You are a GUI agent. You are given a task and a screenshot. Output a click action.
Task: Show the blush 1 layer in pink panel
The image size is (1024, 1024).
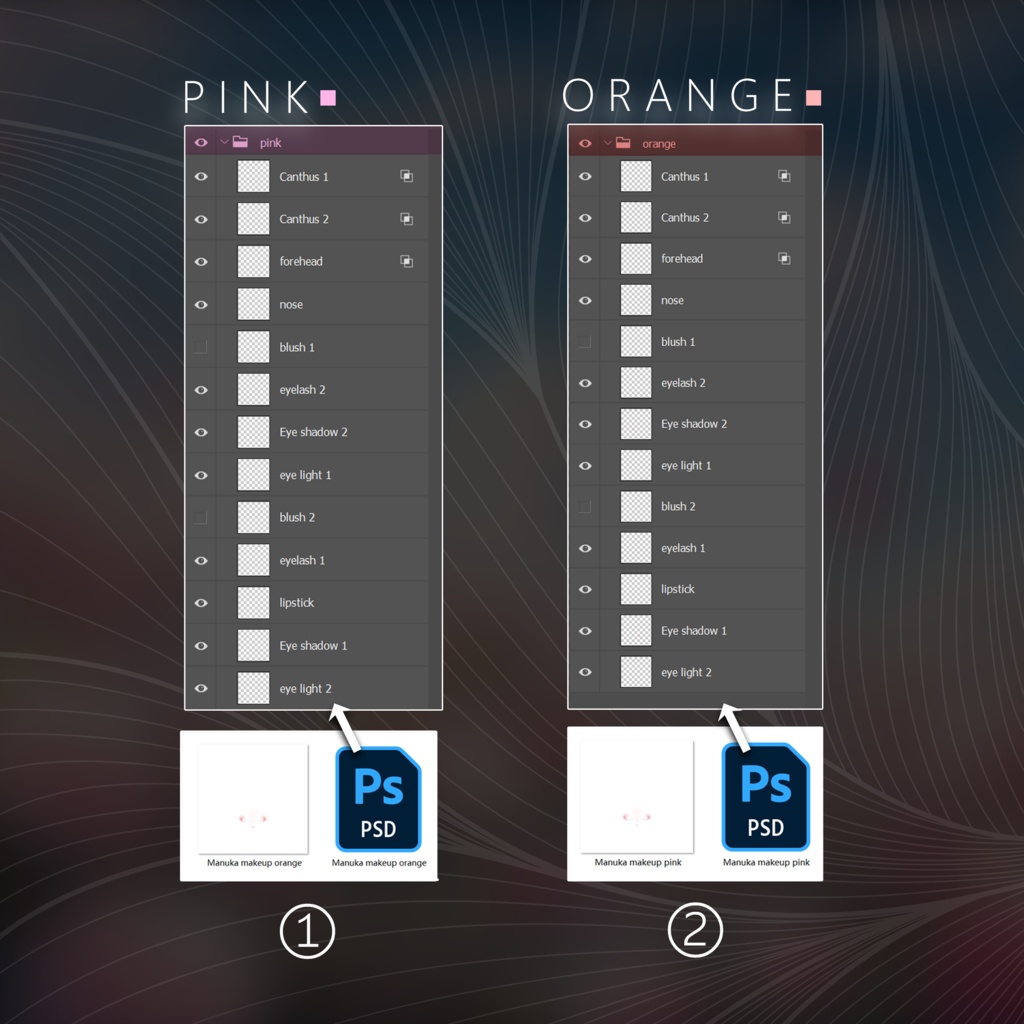coord(201,347)
